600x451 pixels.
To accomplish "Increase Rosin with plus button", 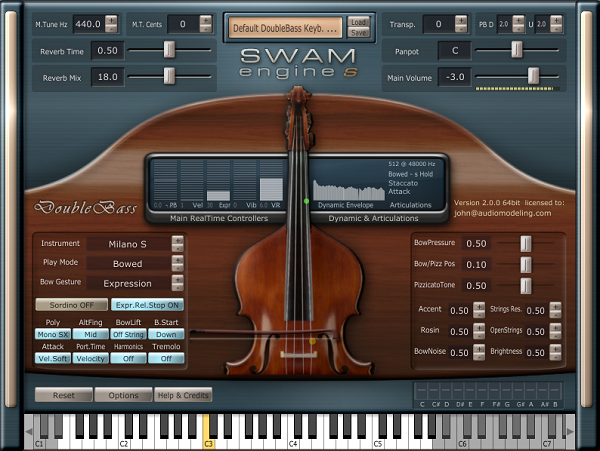I will (x=479, y=327).
